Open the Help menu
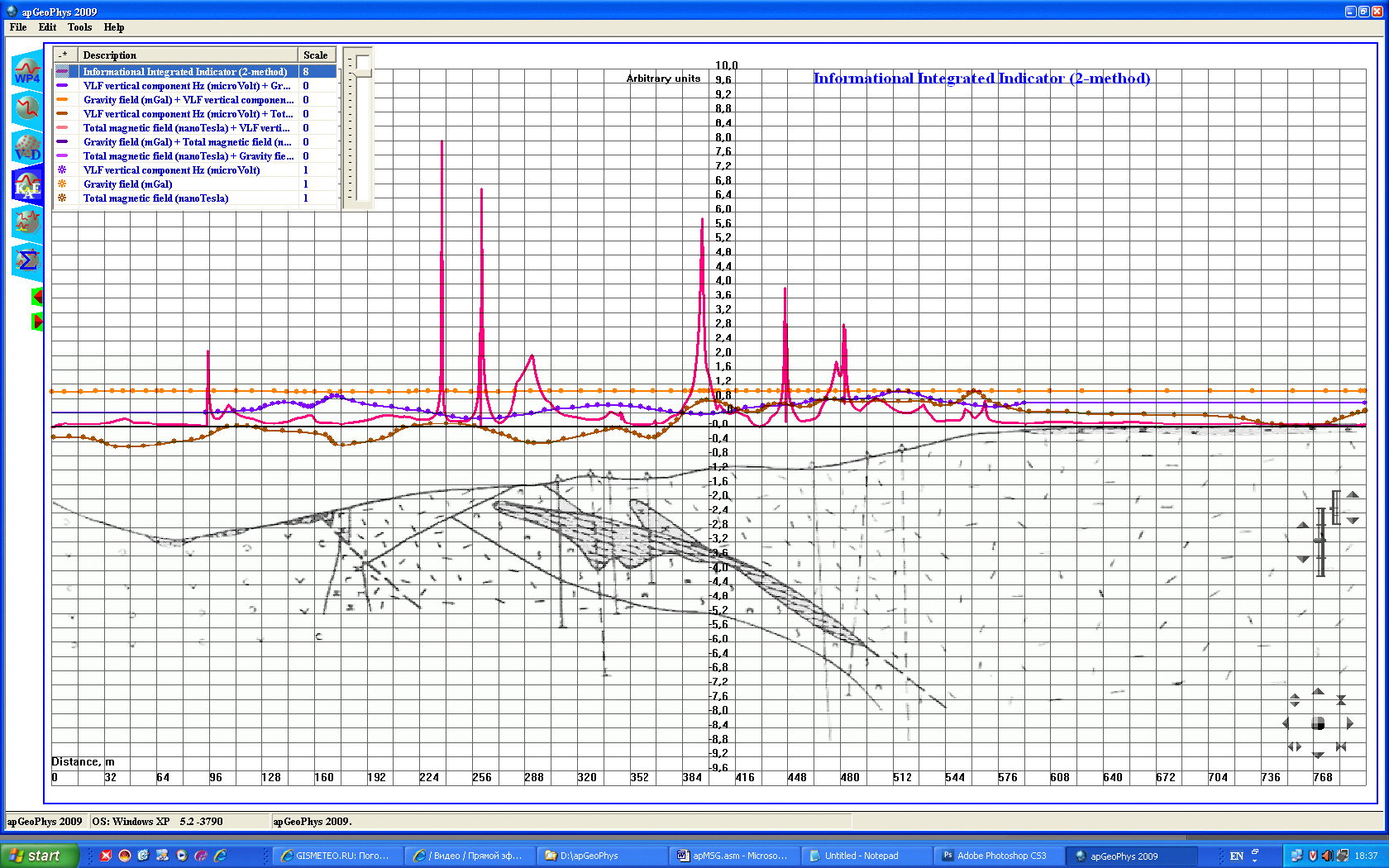 114,27
